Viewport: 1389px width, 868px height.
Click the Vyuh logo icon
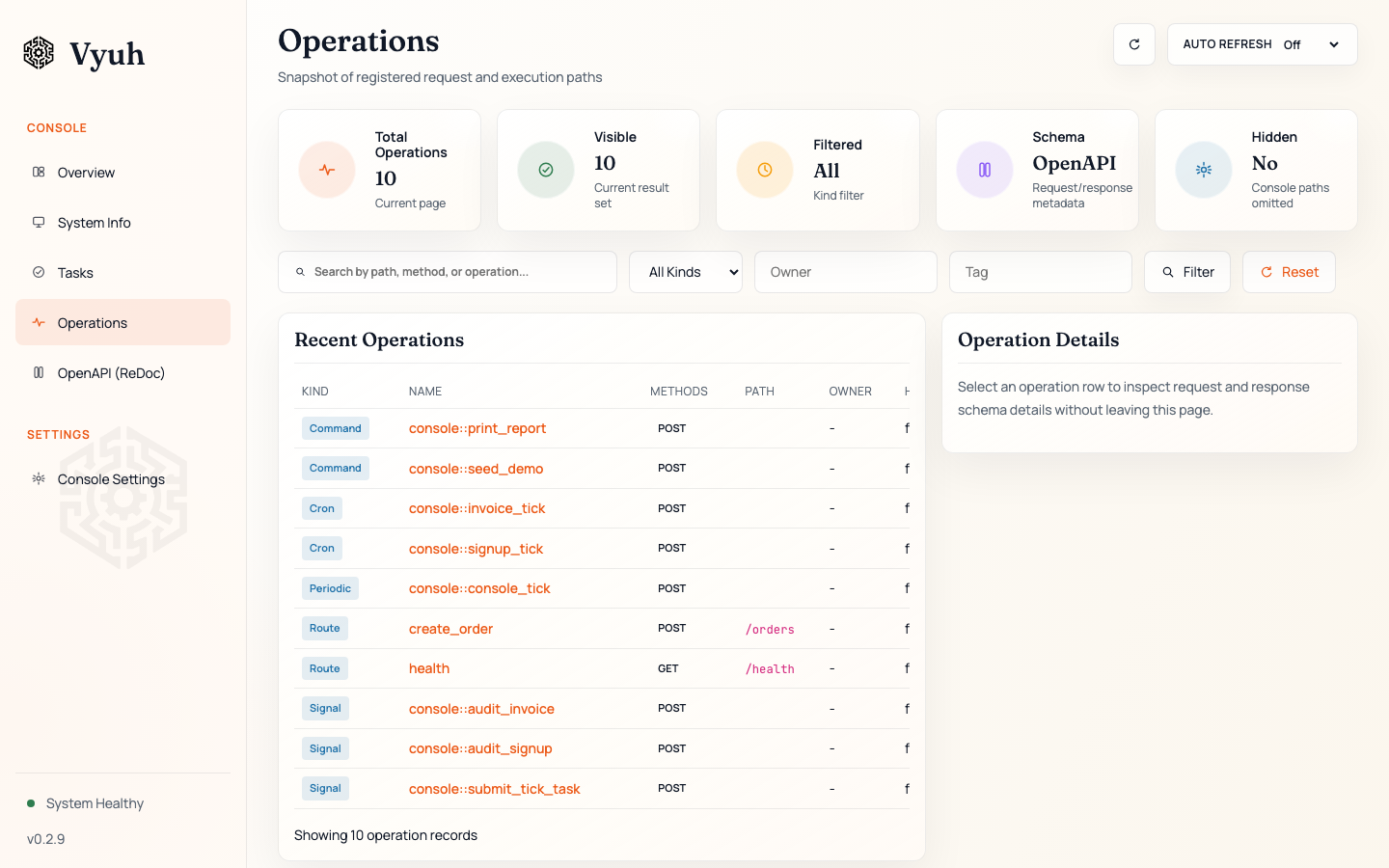(39, 53)
